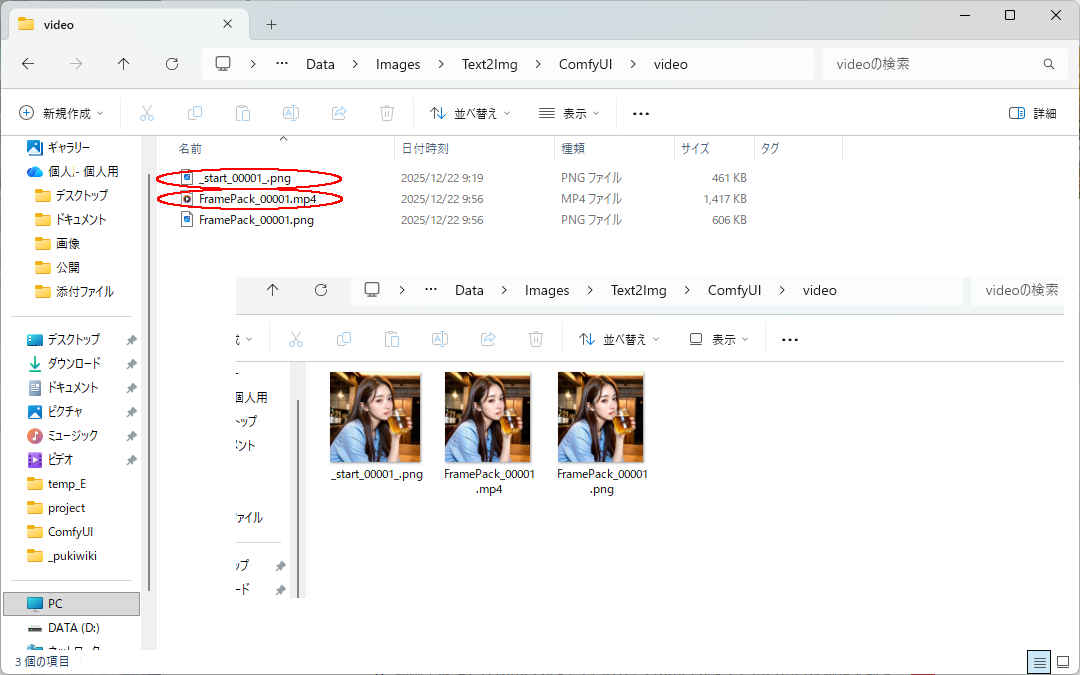Toggle the 詳細 details pane

(1033, 113)
